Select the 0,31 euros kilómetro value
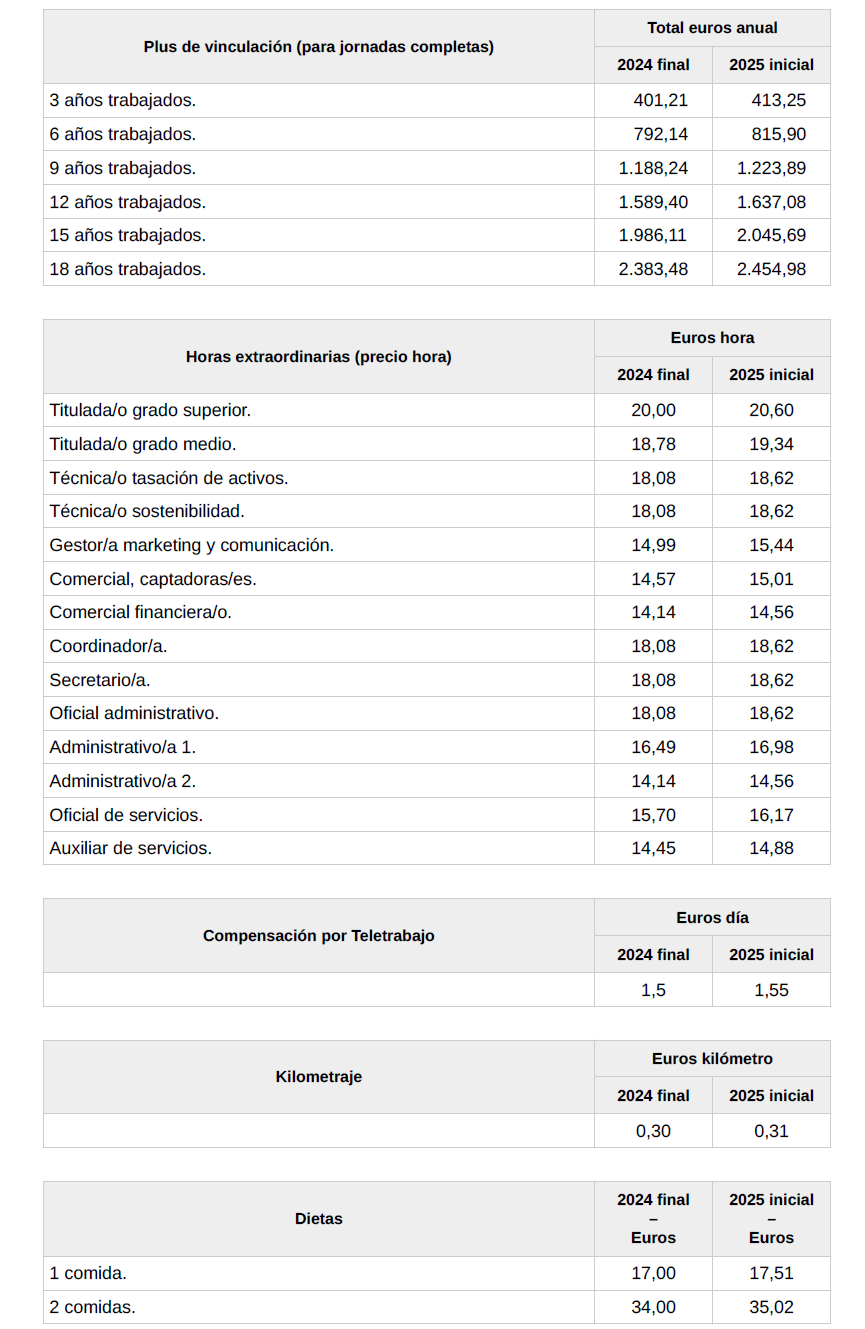This screenshot has height=1329, width=865. [771, 1131]
